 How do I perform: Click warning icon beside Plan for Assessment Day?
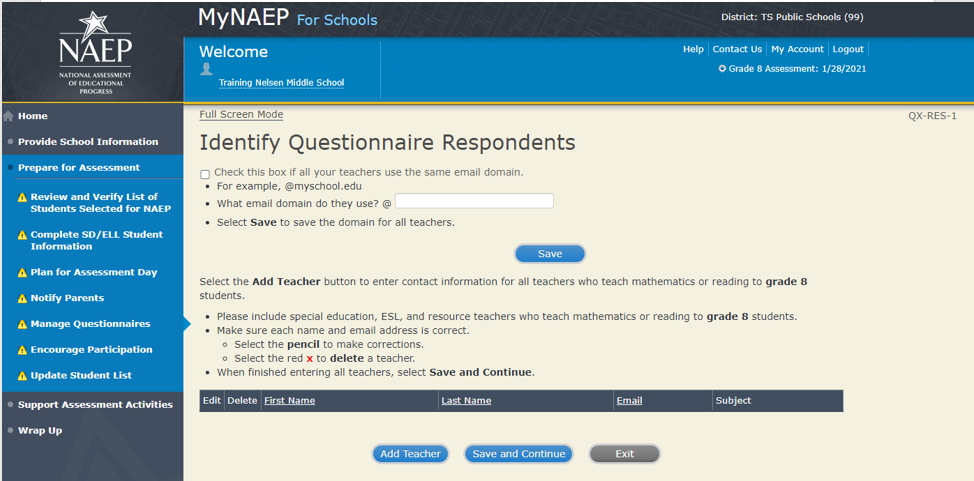point(22,272)
